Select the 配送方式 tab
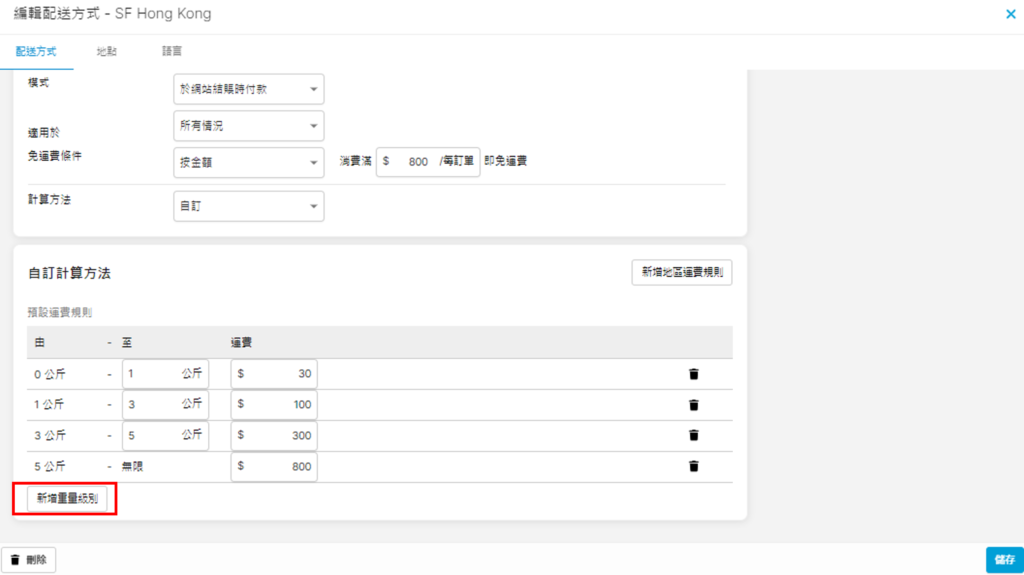 pyautogui.click(x=36, y=51)
